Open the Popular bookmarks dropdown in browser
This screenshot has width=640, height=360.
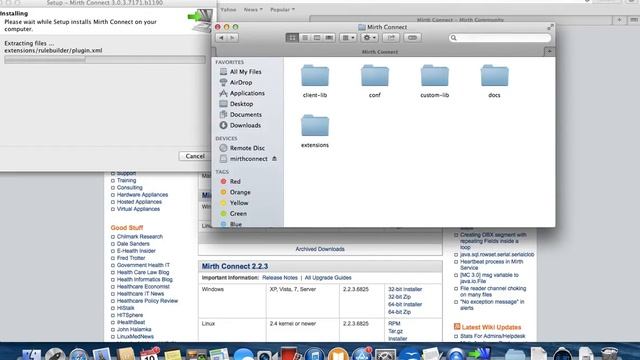282,9
